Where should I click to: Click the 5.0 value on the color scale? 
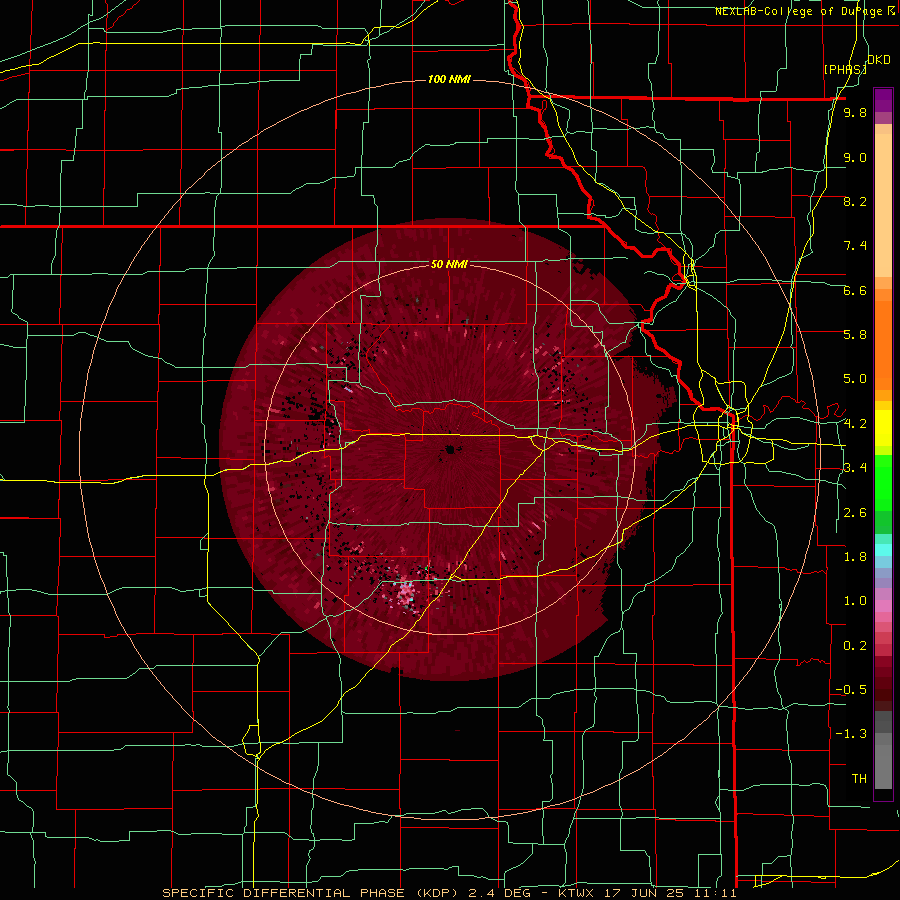pyautogui.click(x=855, y=379)
